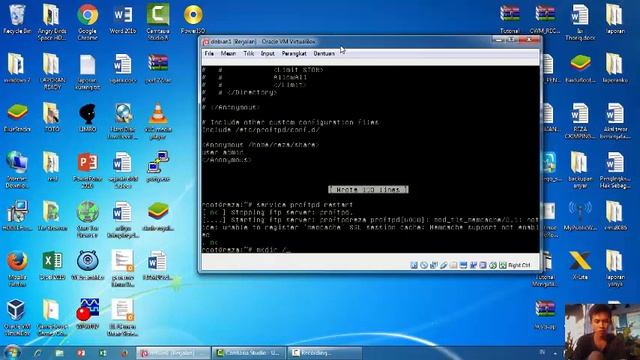Click the Windows Start button
Viewport: 640px width, 360px height.
pos(12,353)
